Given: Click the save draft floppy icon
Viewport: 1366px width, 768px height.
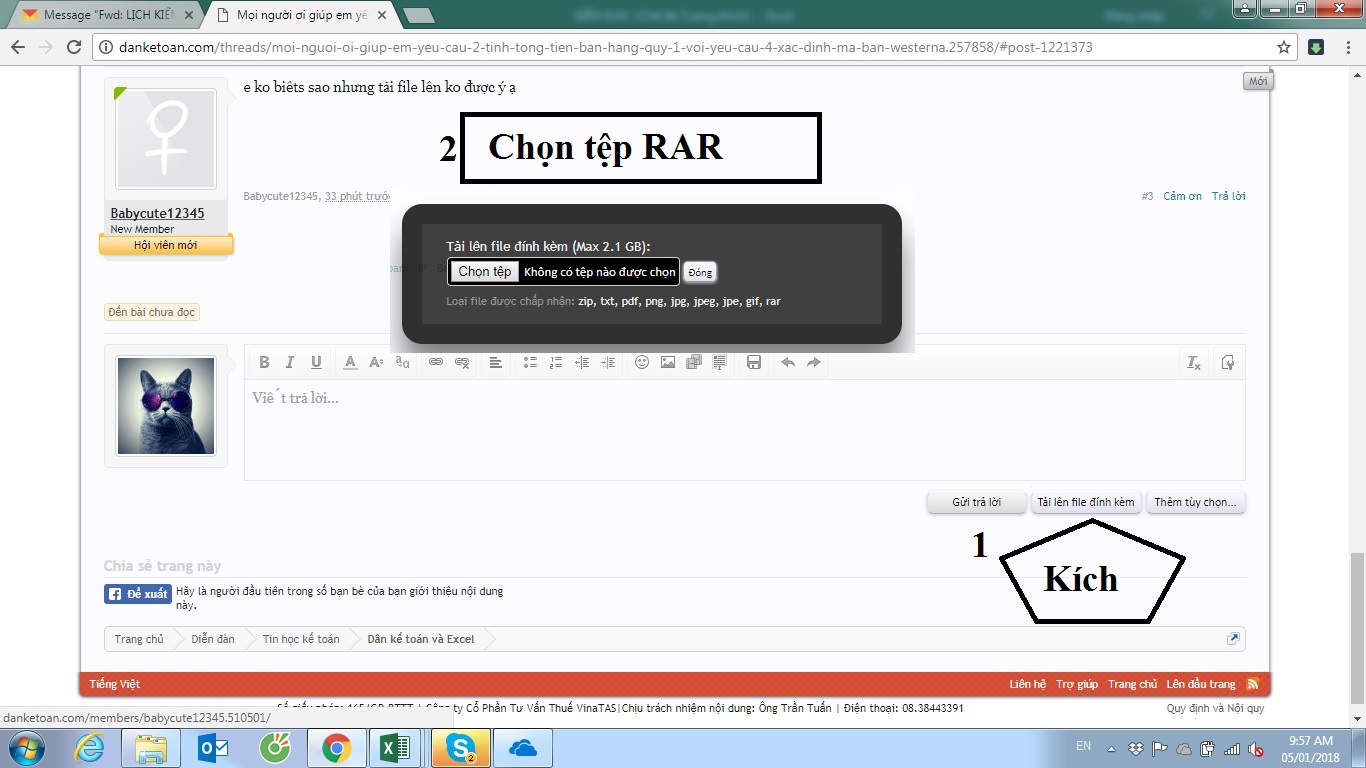Looking at the screenshot, I should (754, 362).
